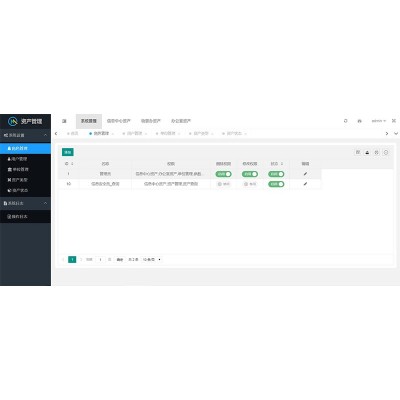Click the pencil edit icon for role ID 10
This screenshot has height=400, width=400.
[305, 184]
